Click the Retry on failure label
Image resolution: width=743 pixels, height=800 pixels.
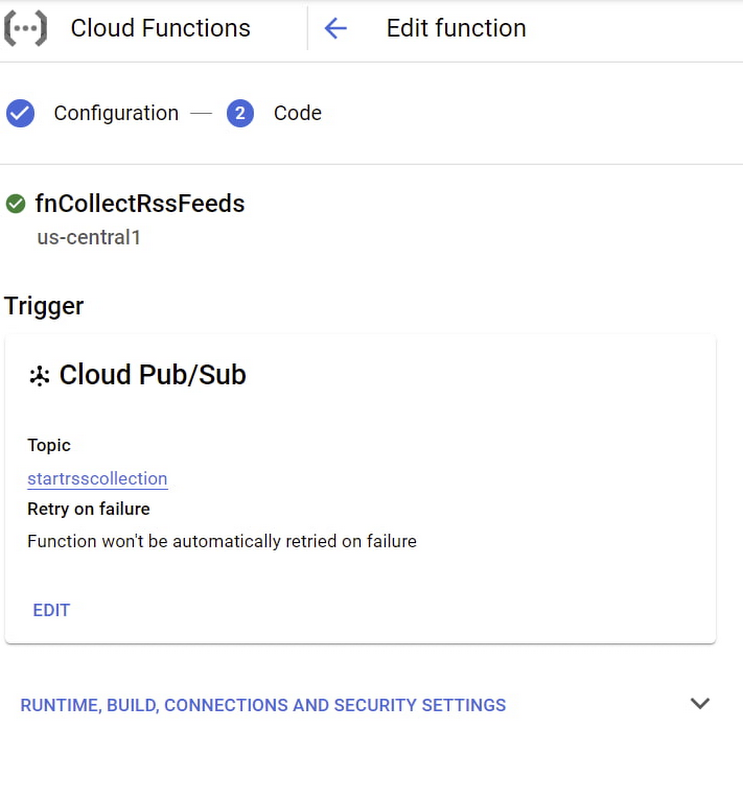click(88, 509)
